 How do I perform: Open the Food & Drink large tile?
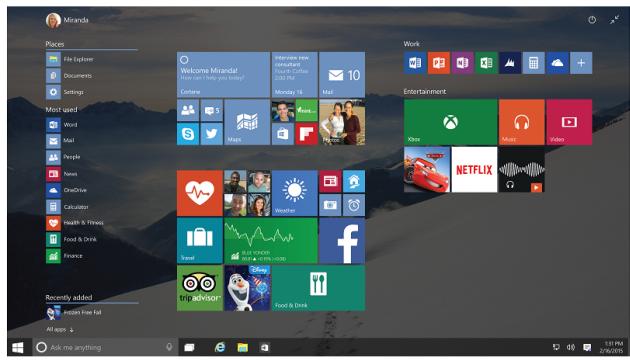coord(318,288)
